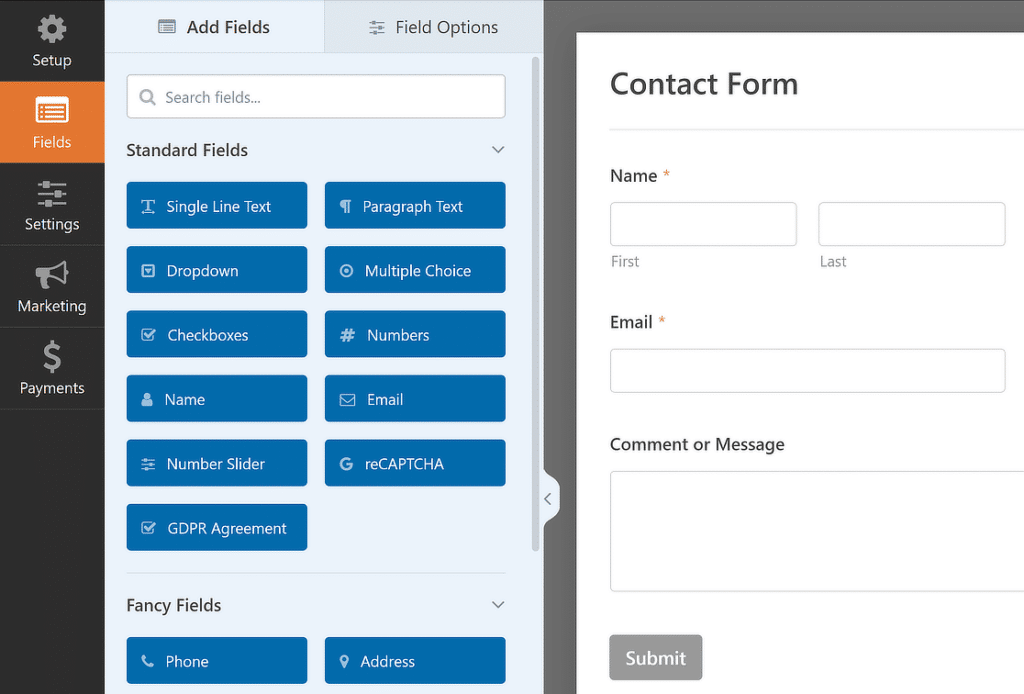
Task: Add a Multiple Choice field
Action: click(414, 269)
